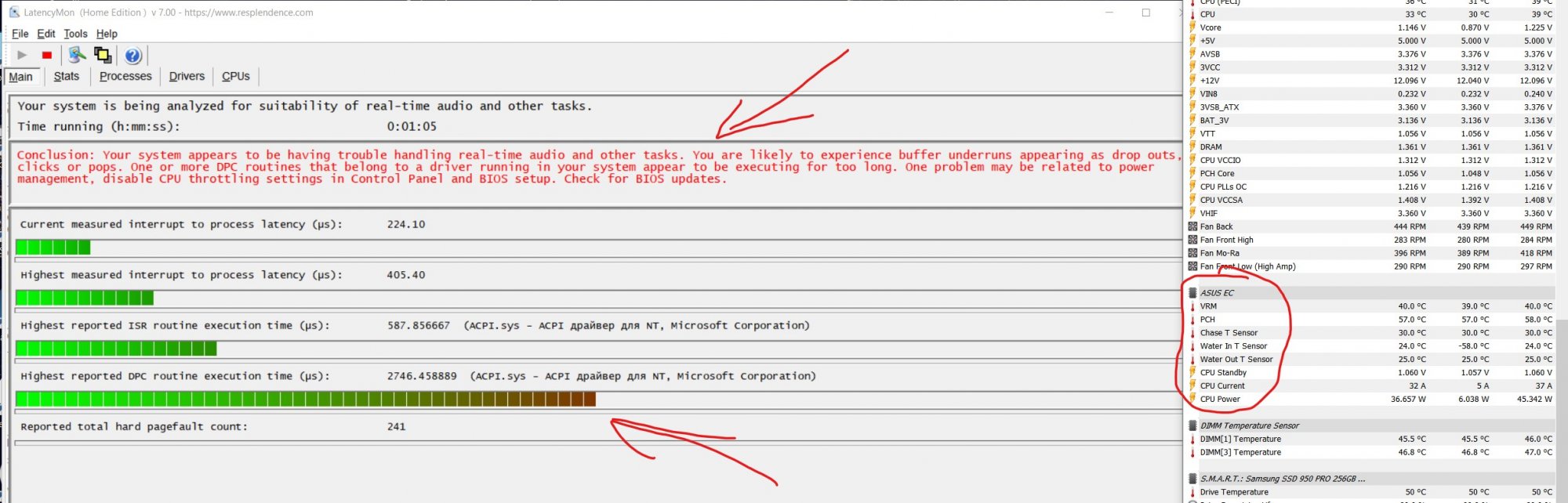
Task: Click the green Start monitoring play button
Action: (22, 55)
